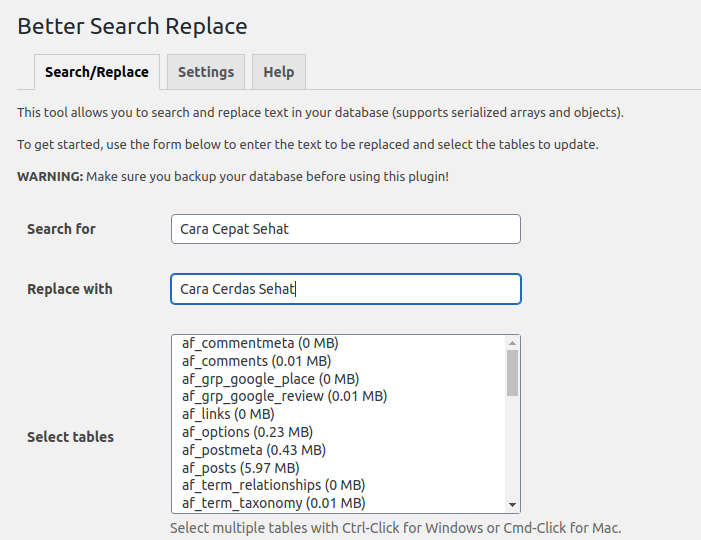This screenshot has height=540, width=701.
Task: Click the "Replace with" field label
Action: pyautogui.click(x=69, y=289)
